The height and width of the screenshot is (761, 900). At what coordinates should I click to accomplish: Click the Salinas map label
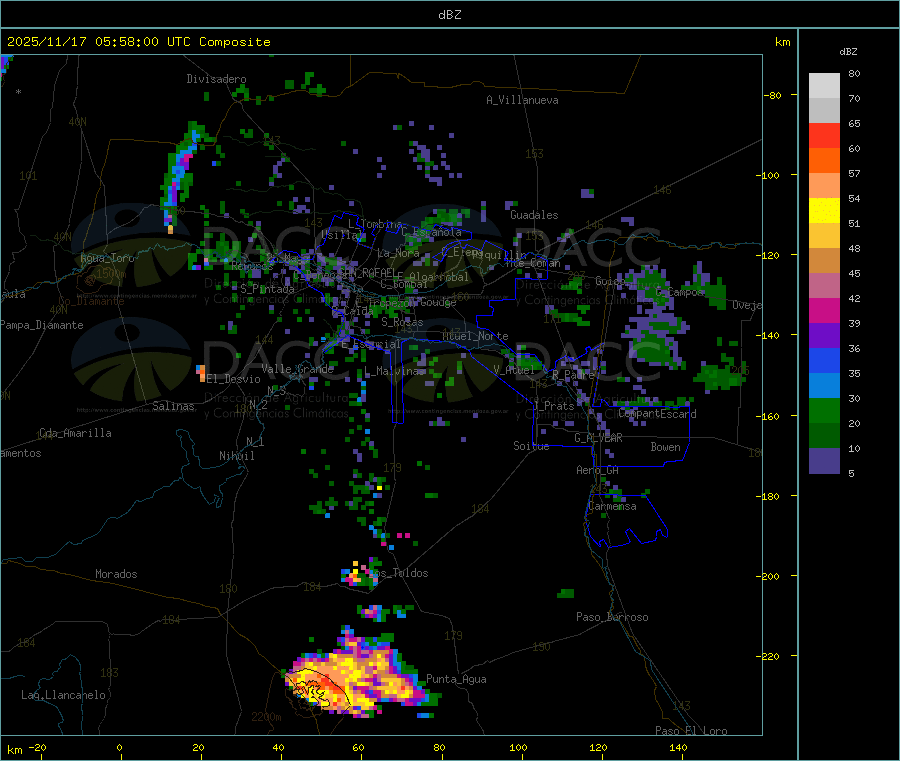pos(173,406)
